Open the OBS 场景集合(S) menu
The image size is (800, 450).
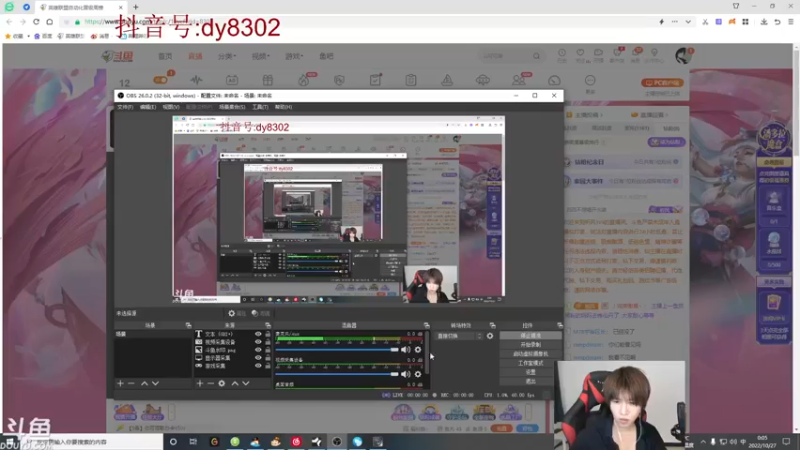click(232, 107)
